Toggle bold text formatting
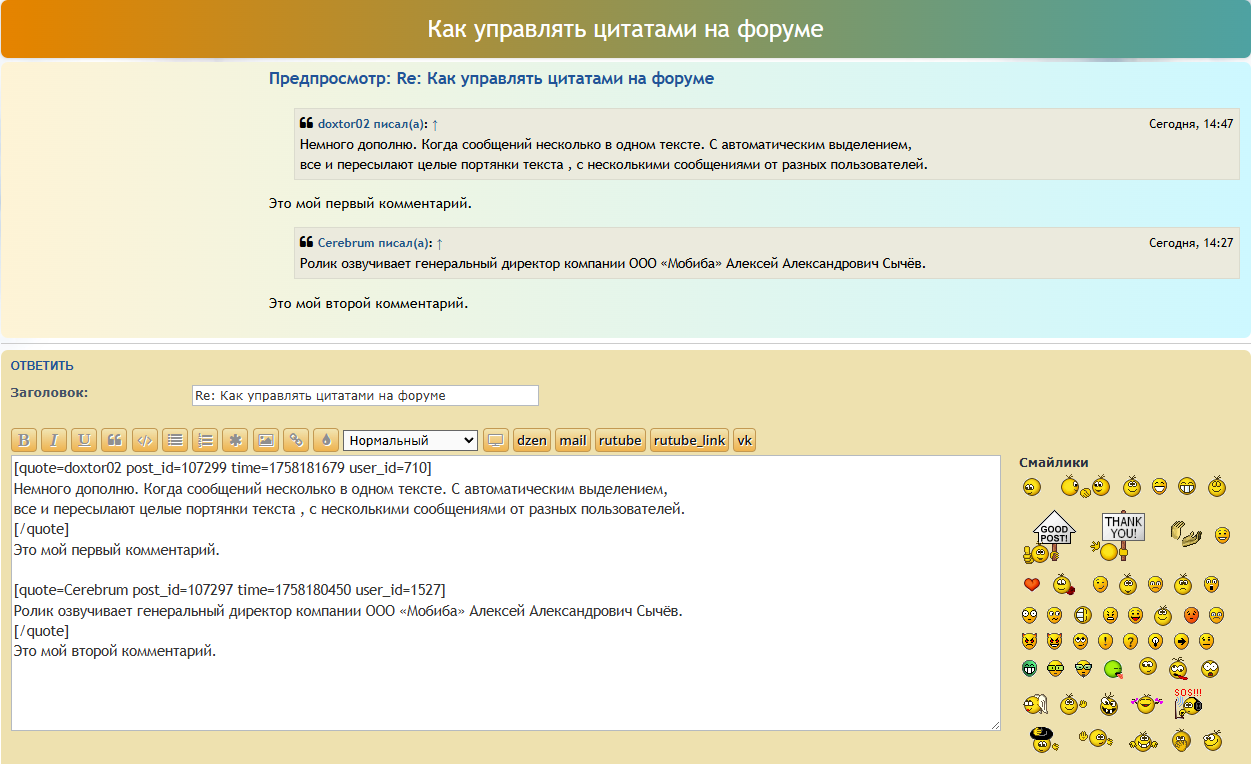This screenshot has width=1251, height=764. click(x=24, y=440)
